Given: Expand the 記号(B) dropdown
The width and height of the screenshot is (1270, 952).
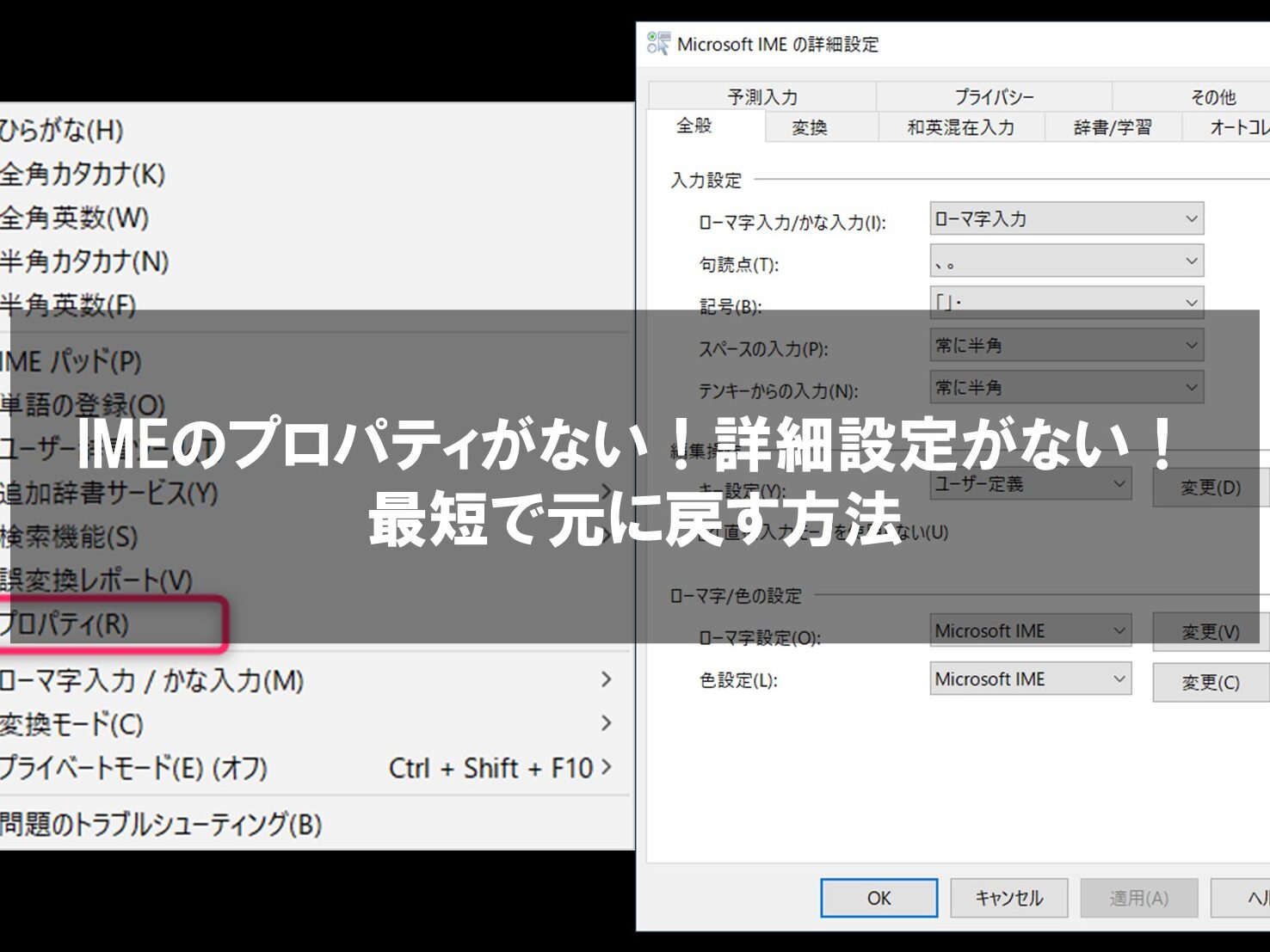Looking at the screenshot, I should coord(1066,303).
